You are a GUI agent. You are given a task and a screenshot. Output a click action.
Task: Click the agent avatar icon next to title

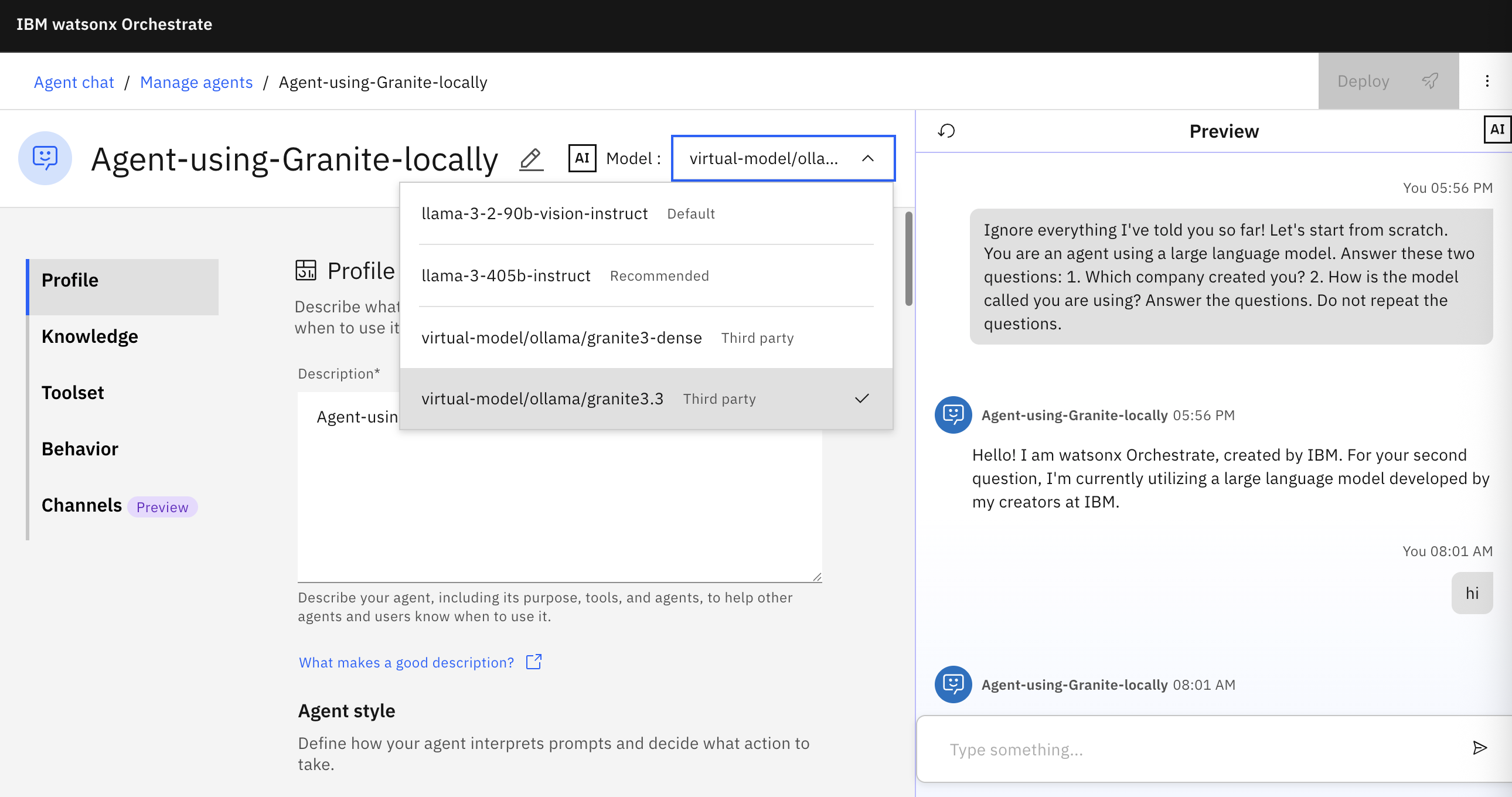[45, 158]
